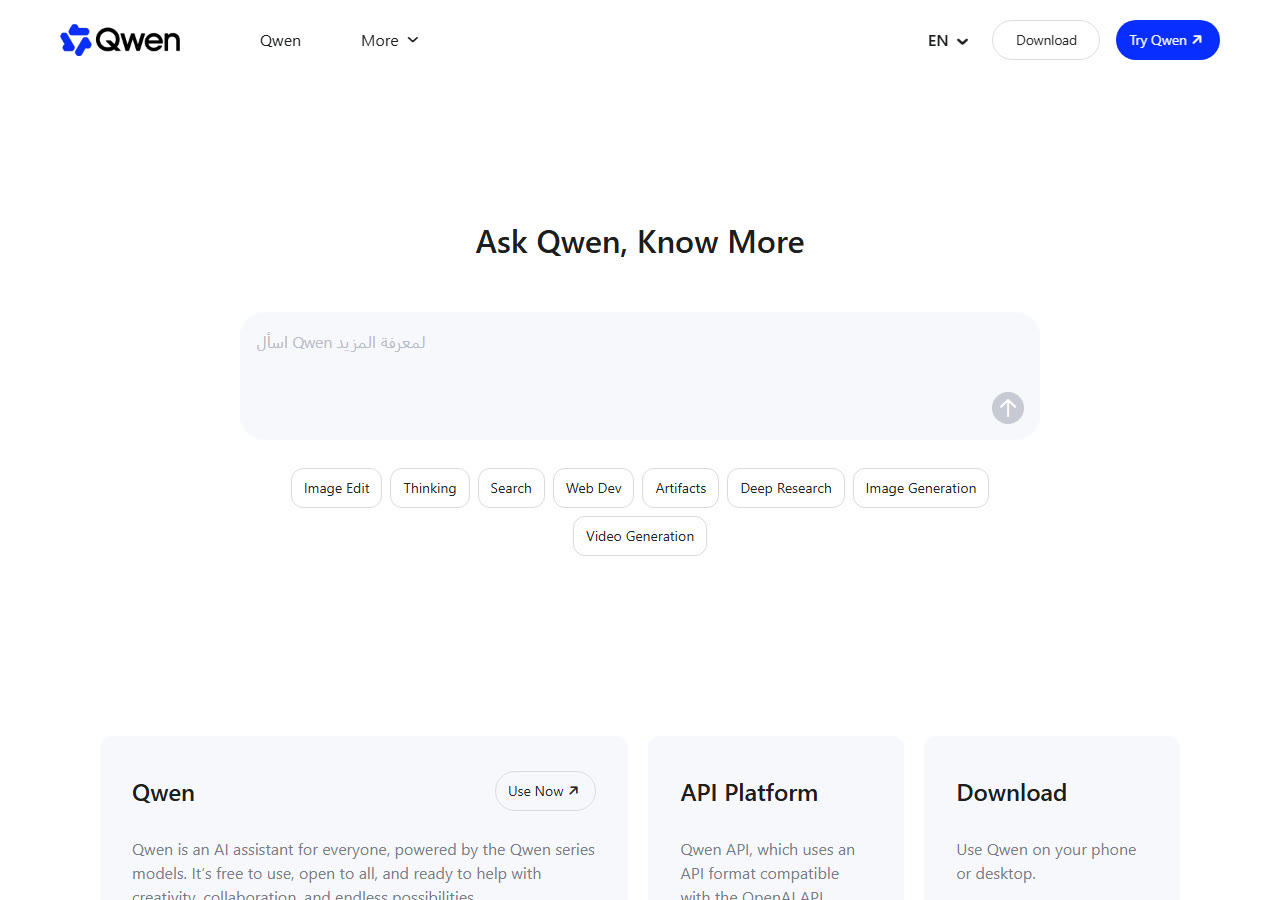Select the Search chip
Screen dimensions: 1280x900
pyautogui.click(x=511, y=488)
